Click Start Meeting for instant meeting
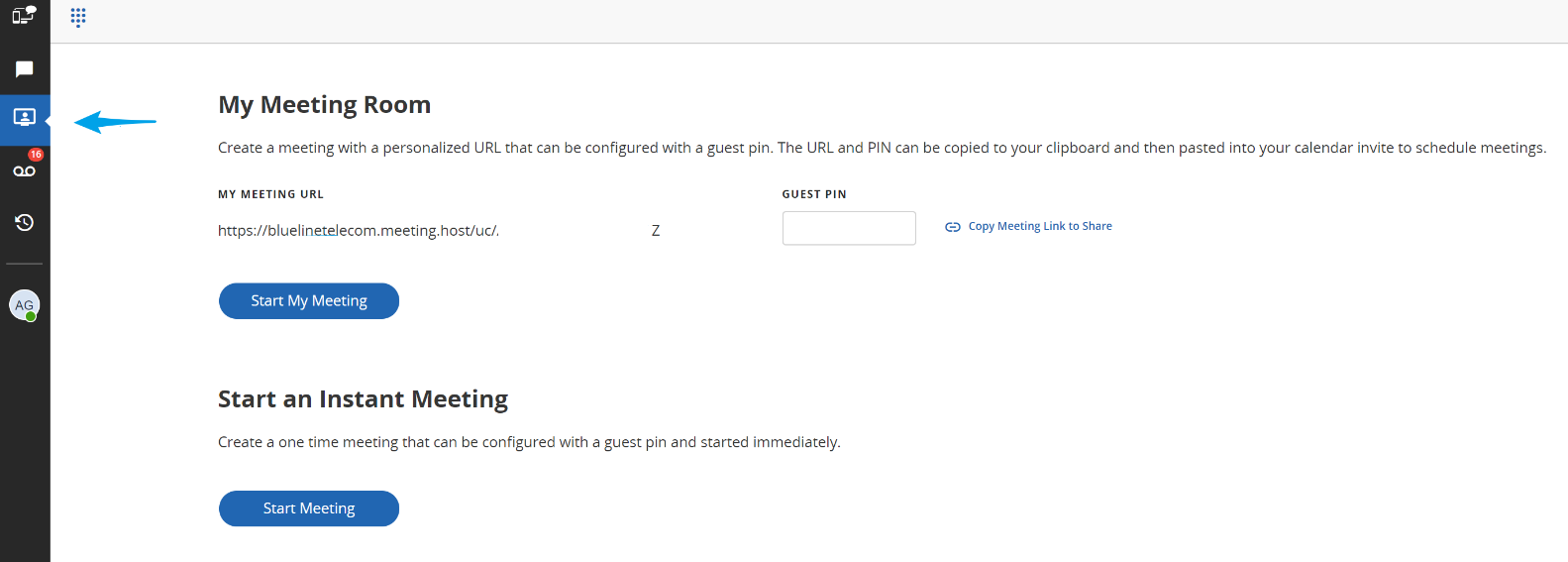 (309, 508)
